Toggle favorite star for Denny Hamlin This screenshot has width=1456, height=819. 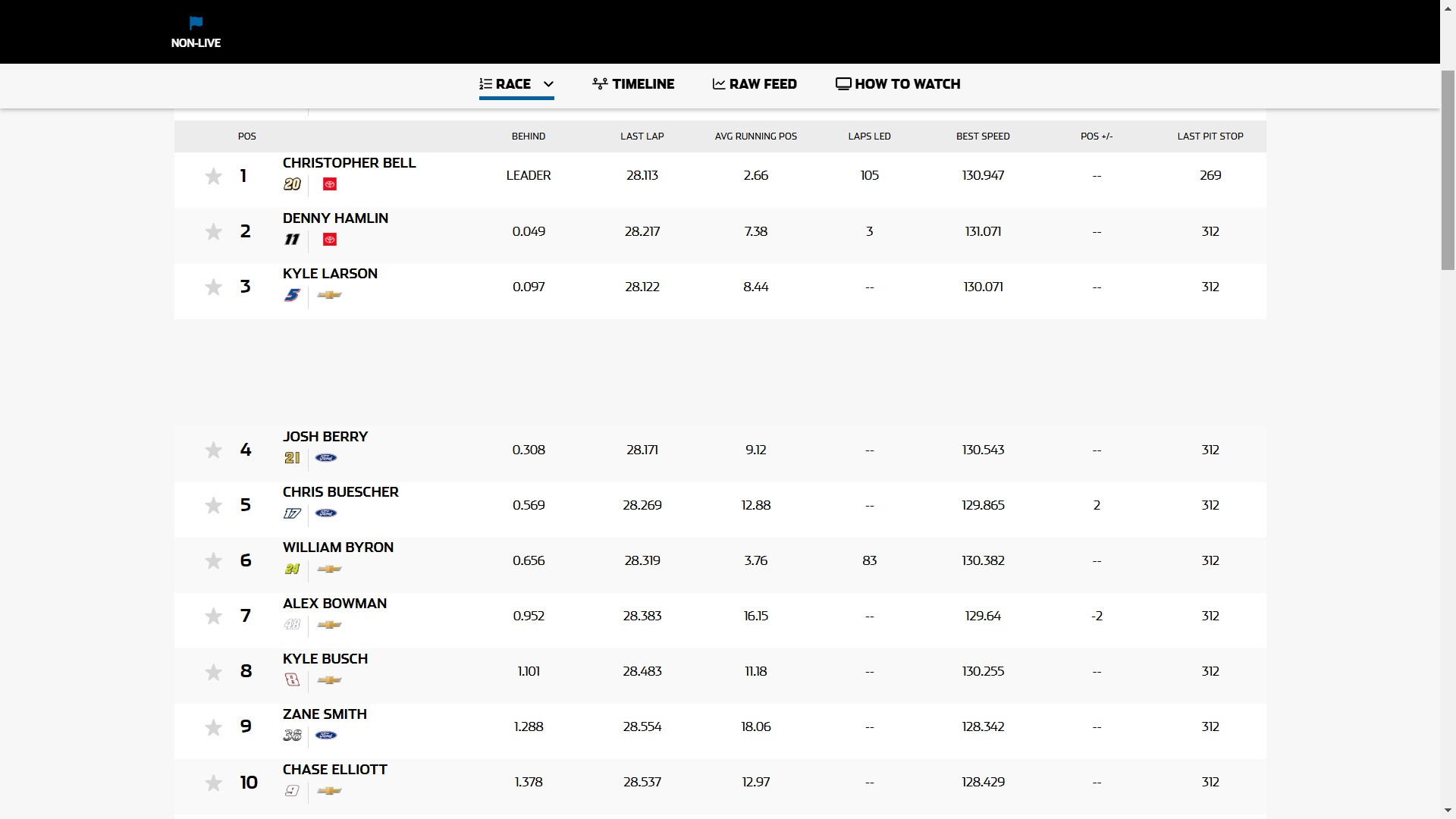click(213, 231)
